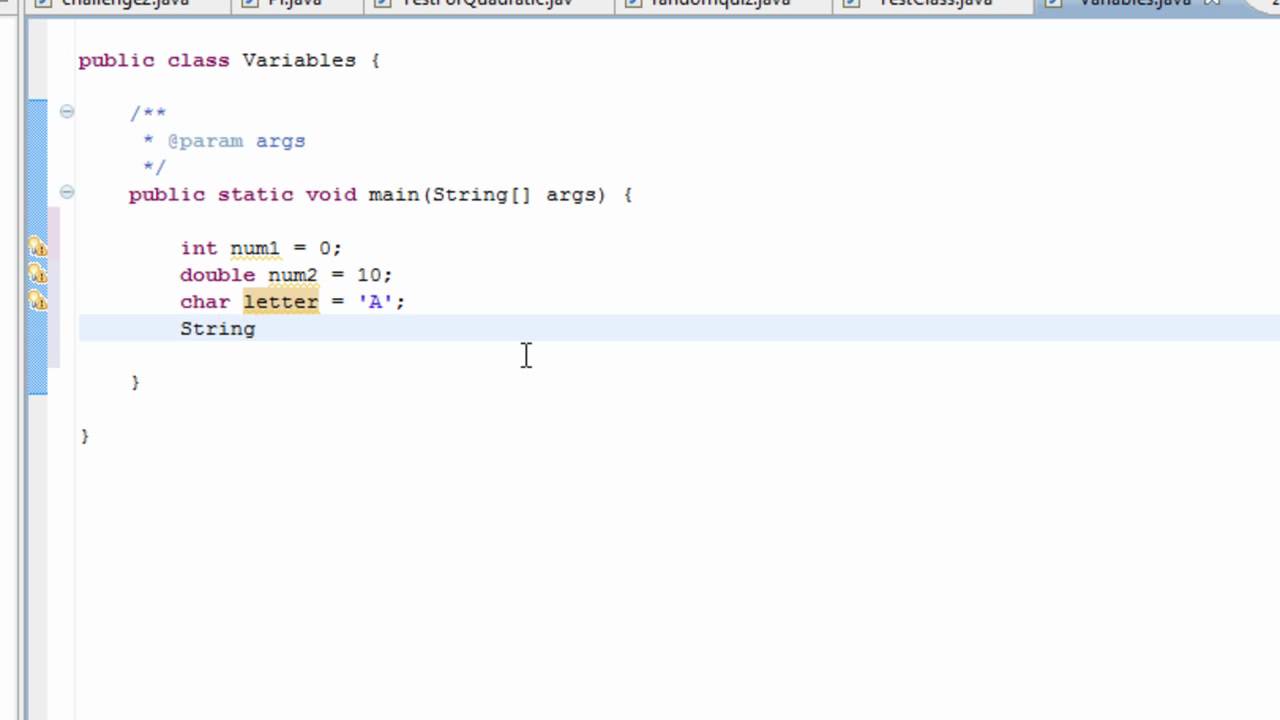The width and height of the screenshot is (1280, 720).
Task: Collapse the main method fold marker
Action: pos(67,192)
